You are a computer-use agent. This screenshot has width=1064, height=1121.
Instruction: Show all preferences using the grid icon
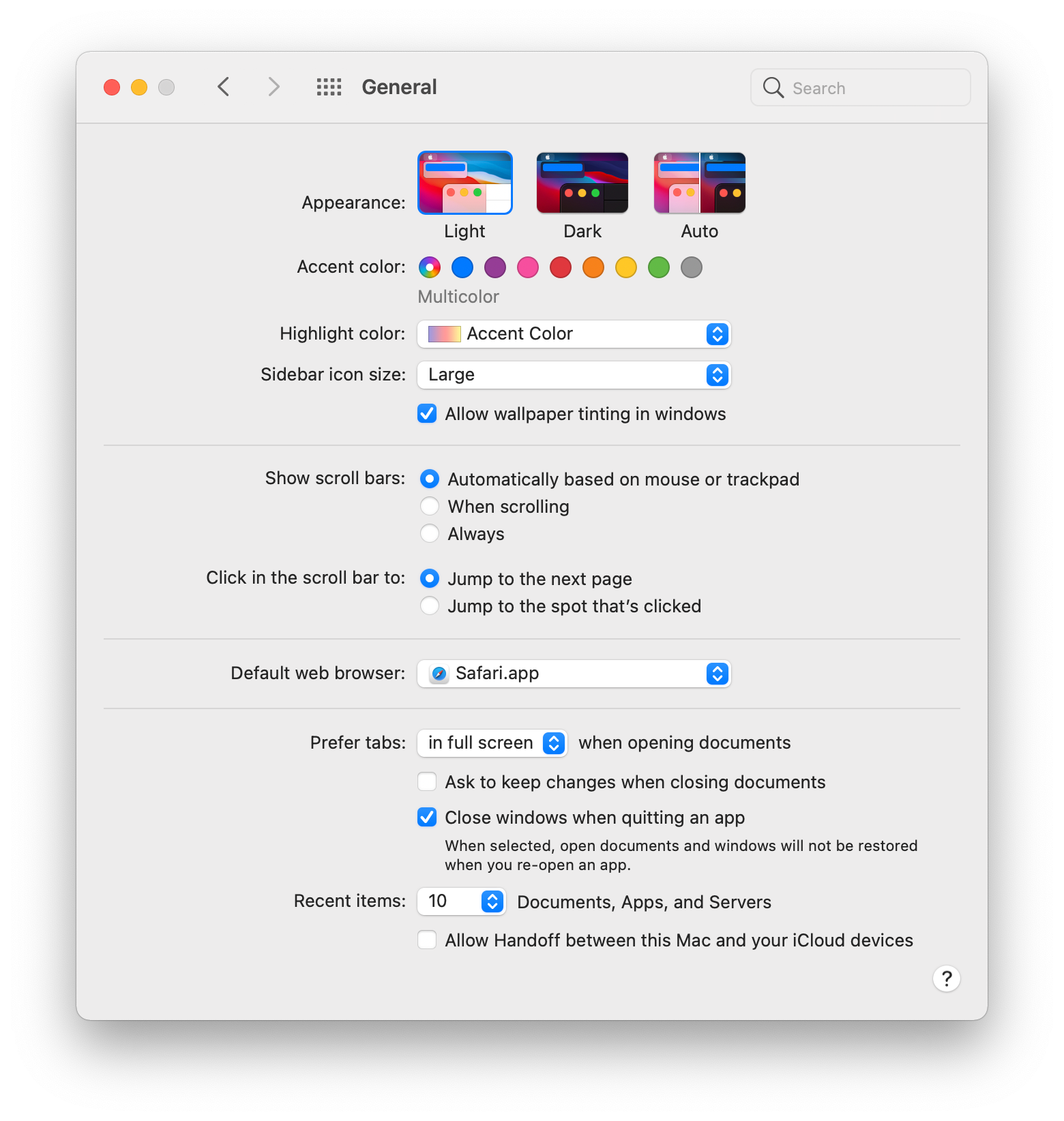[x=329, y=87]
